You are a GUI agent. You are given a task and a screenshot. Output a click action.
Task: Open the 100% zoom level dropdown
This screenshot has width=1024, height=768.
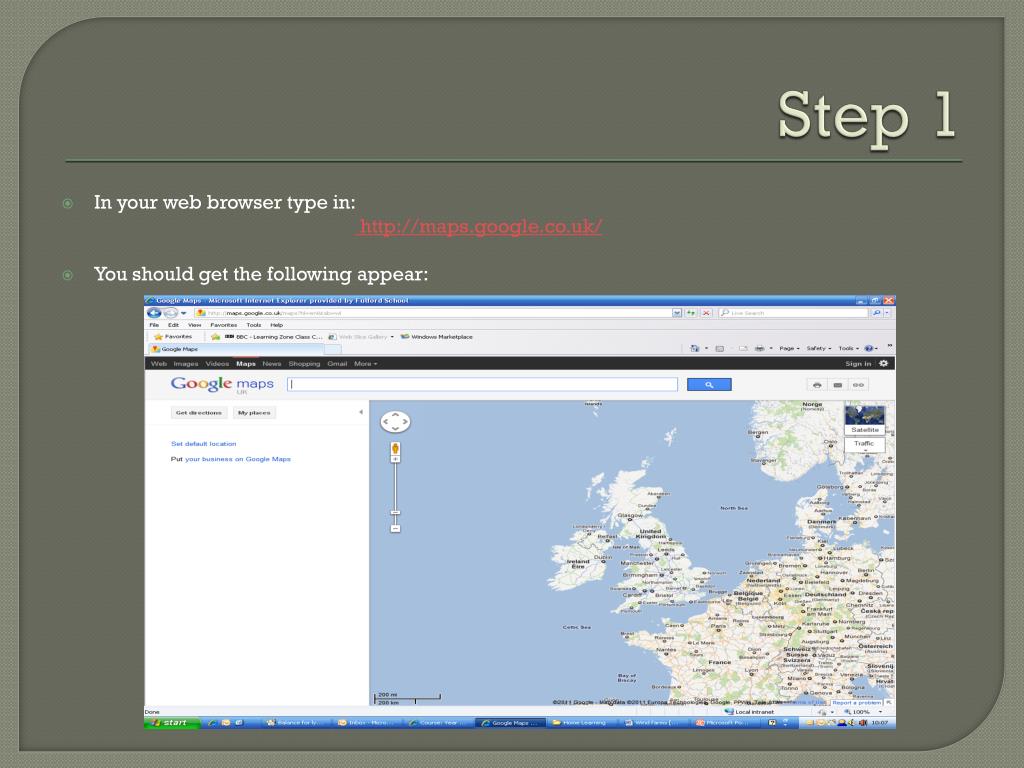click(880, 712)
